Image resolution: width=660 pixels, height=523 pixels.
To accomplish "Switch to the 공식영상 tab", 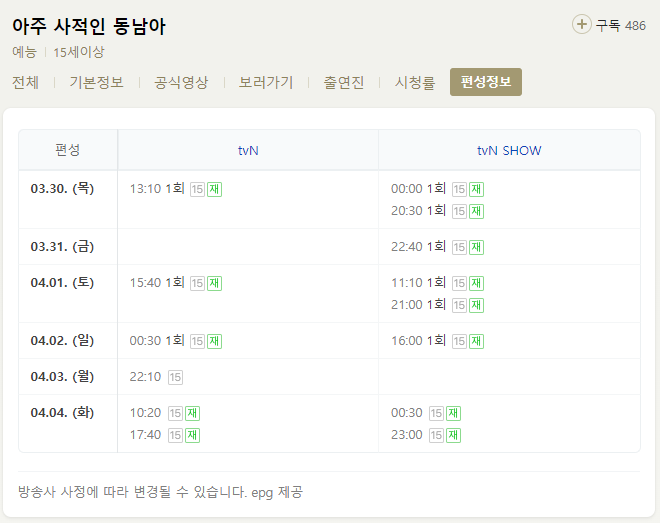I will click(181, 82).
